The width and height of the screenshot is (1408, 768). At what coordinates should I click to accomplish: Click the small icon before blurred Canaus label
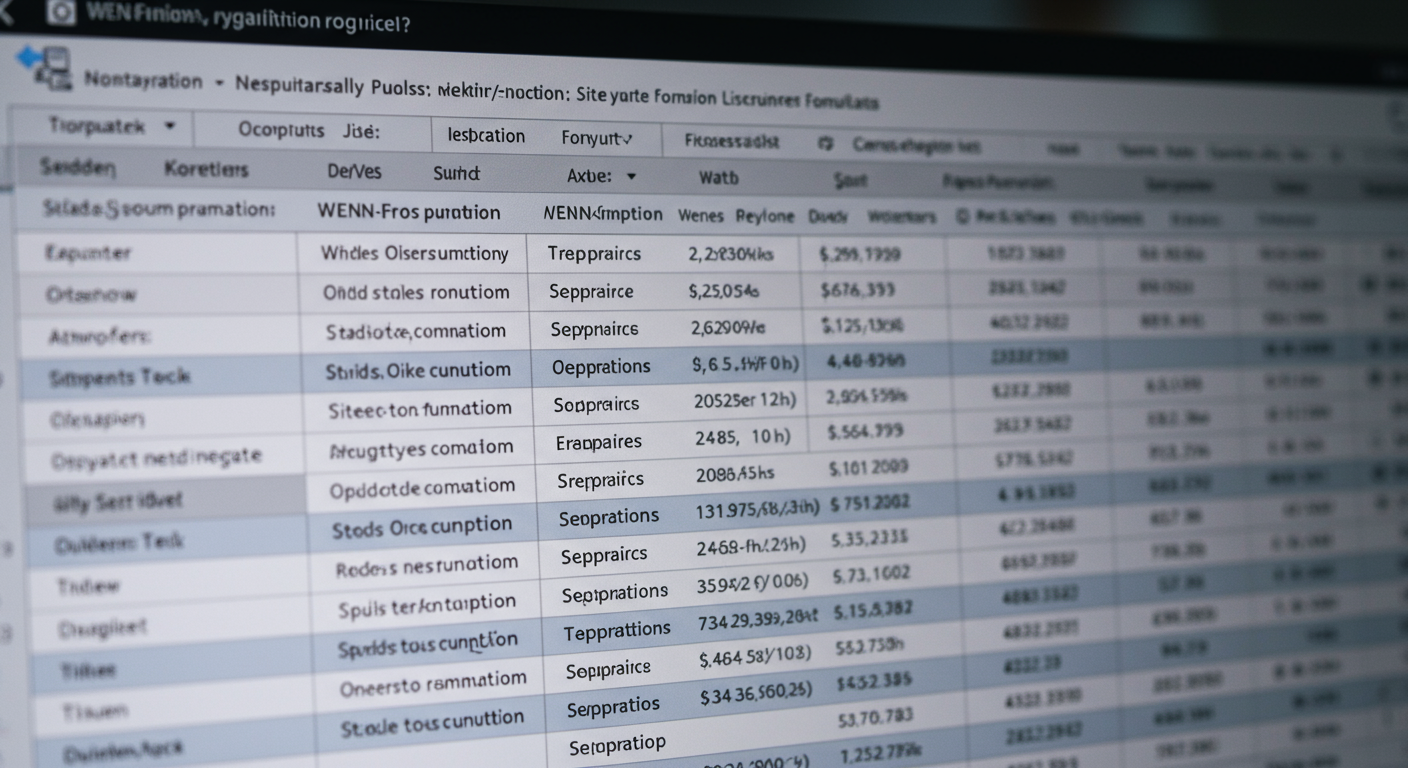click(825, 143)
